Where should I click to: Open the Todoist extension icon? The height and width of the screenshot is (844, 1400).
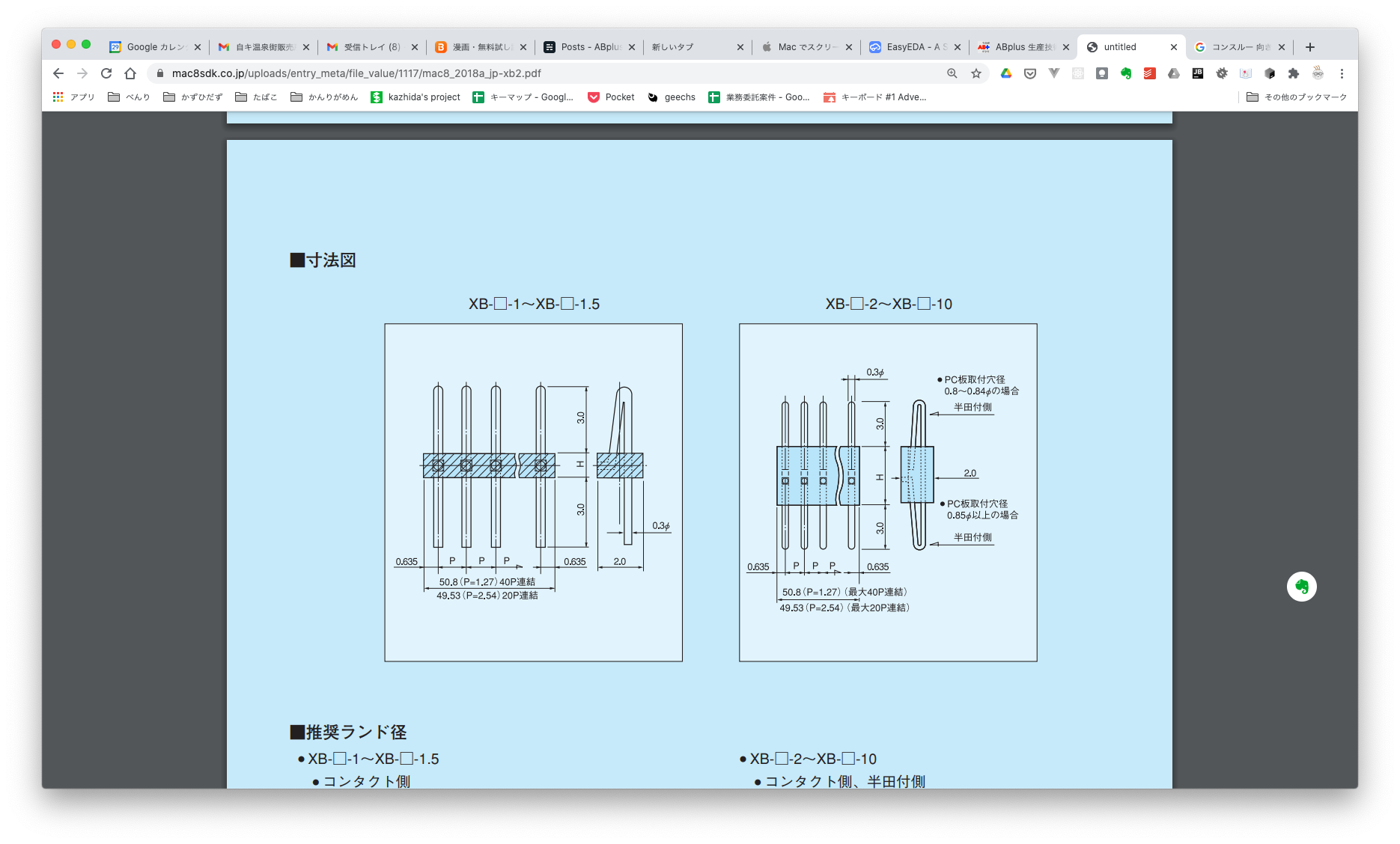click(1149, 73)
